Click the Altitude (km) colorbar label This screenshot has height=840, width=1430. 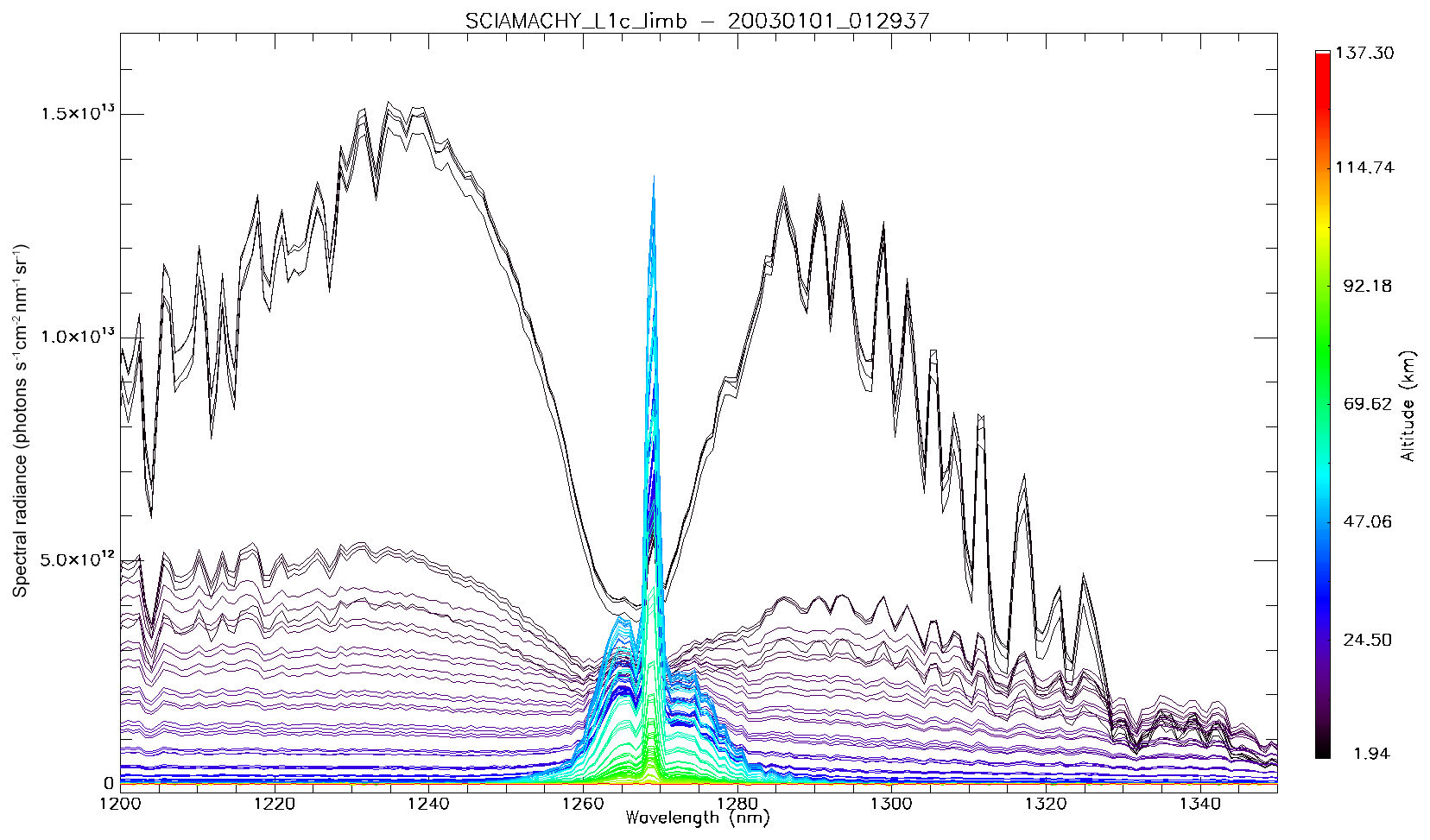pyautogui.click(x=1408, y=406)
